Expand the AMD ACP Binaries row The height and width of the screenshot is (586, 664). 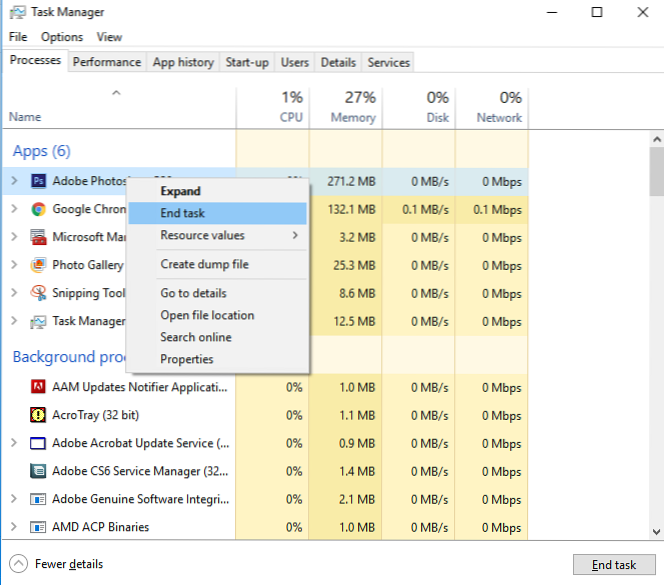pyautogui.click(x=14, y=527)
